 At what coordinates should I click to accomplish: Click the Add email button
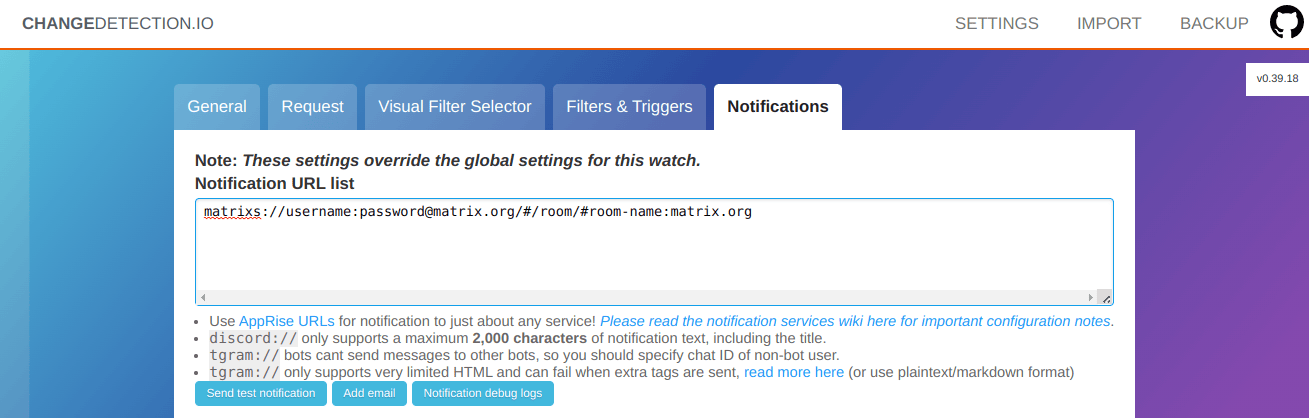[x=369, y=393]
